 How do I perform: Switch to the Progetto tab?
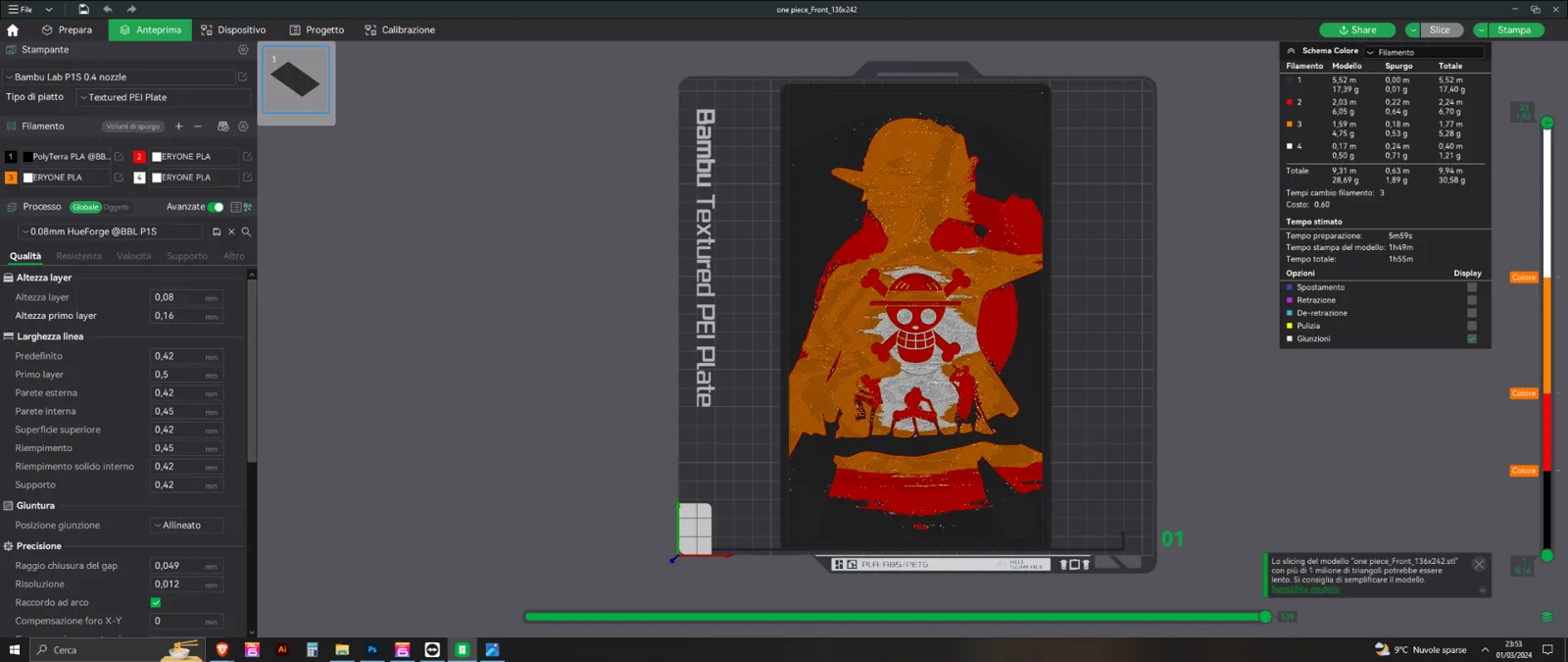(x=317, y=30)
